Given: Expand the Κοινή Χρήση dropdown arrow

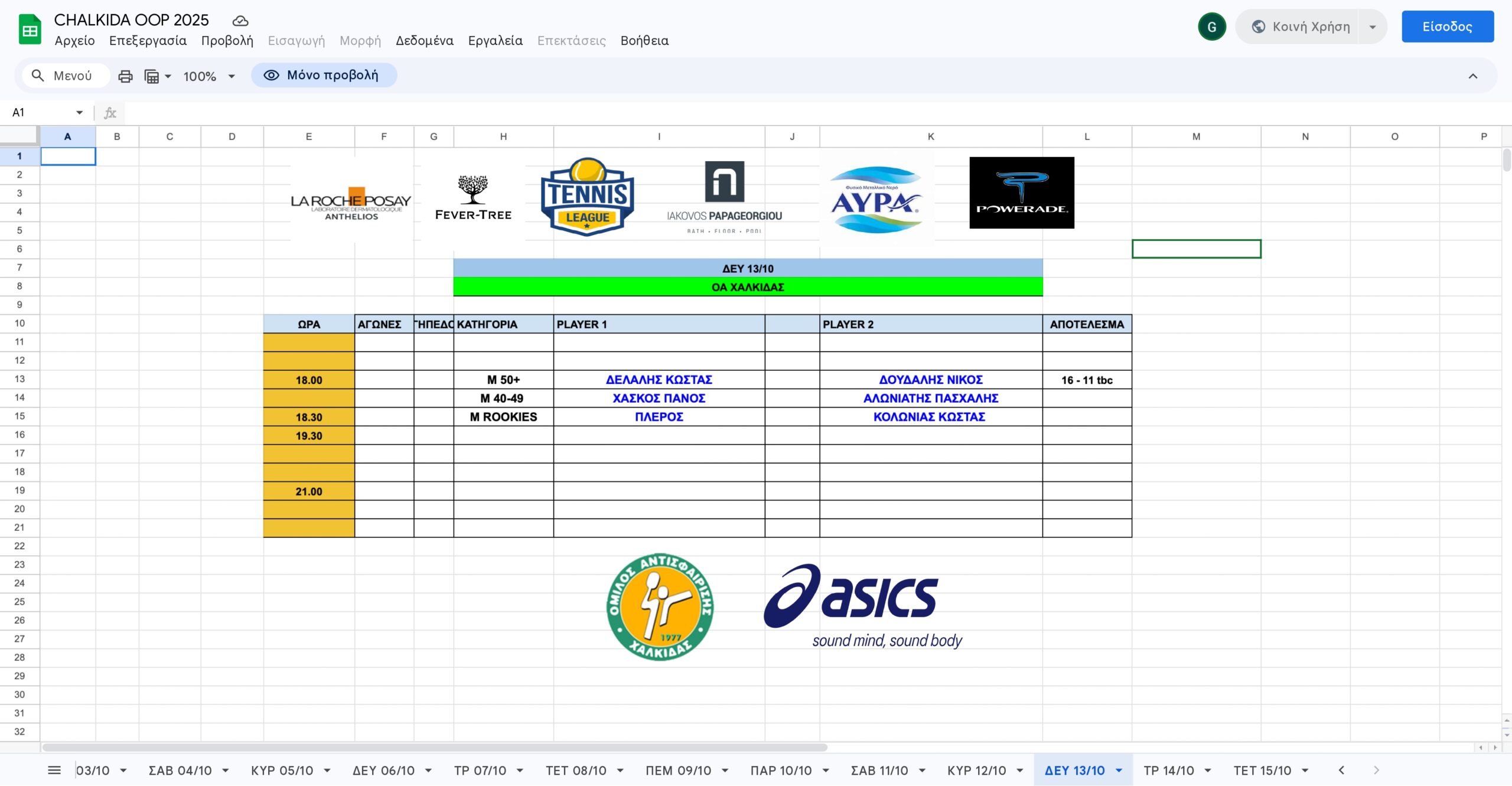Looking at the screenshot, I should [1373, 27].
